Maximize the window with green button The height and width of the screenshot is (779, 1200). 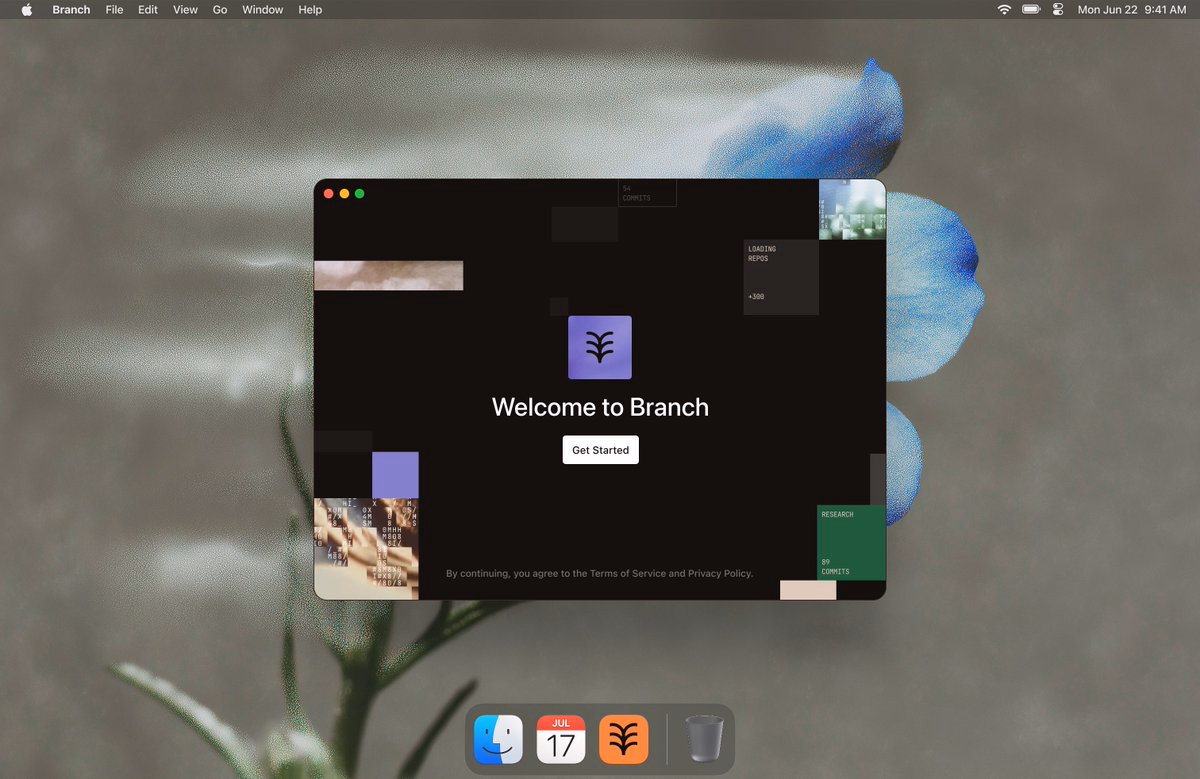pos(360,194)
